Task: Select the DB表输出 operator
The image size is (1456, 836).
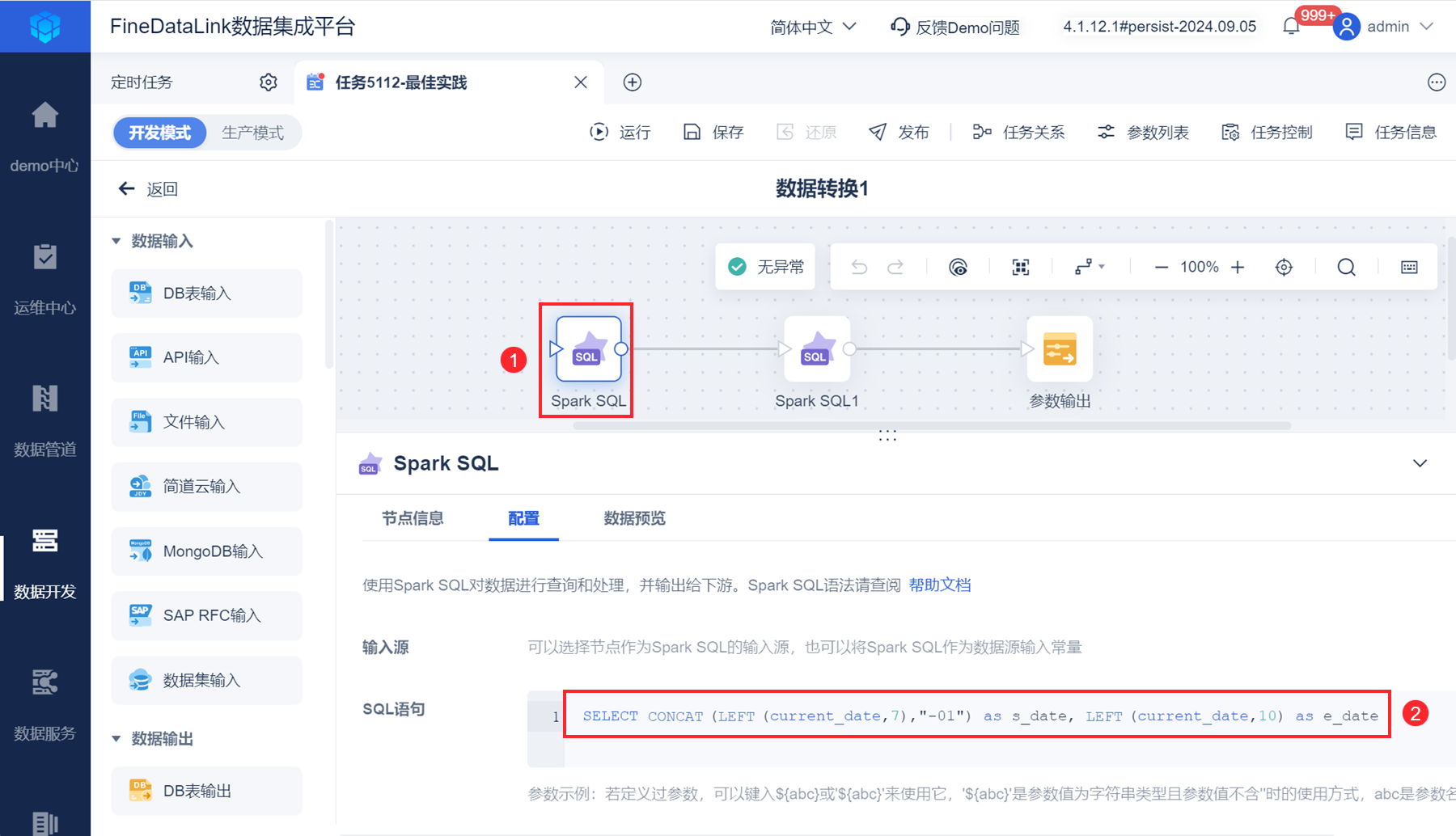Action: [207, 791]
